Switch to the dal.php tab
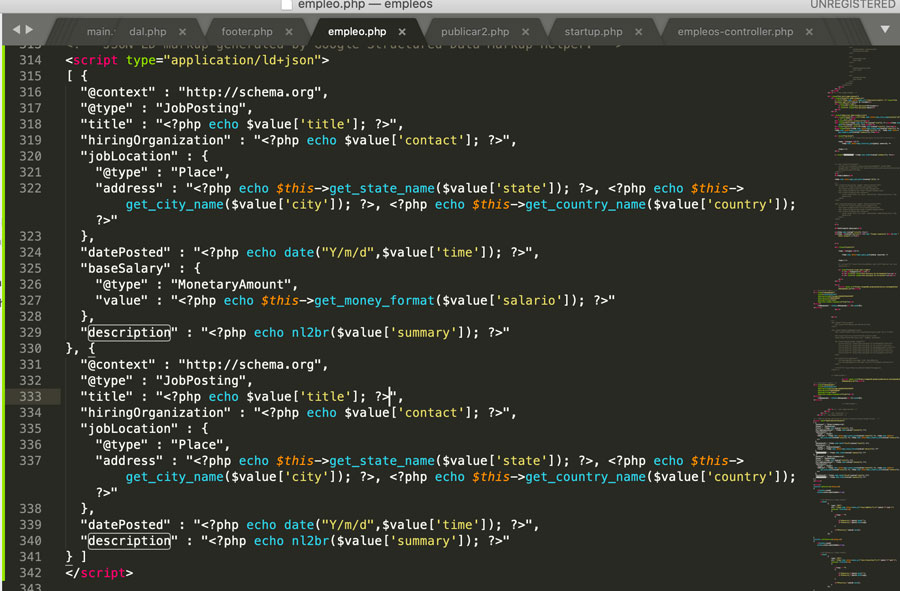 coord(148,32)
